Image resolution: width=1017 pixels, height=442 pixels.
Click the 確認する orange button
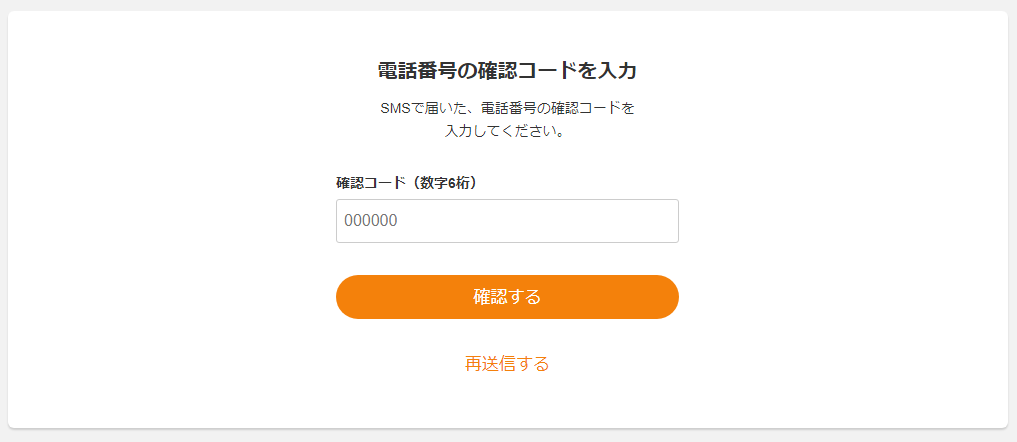507,297
